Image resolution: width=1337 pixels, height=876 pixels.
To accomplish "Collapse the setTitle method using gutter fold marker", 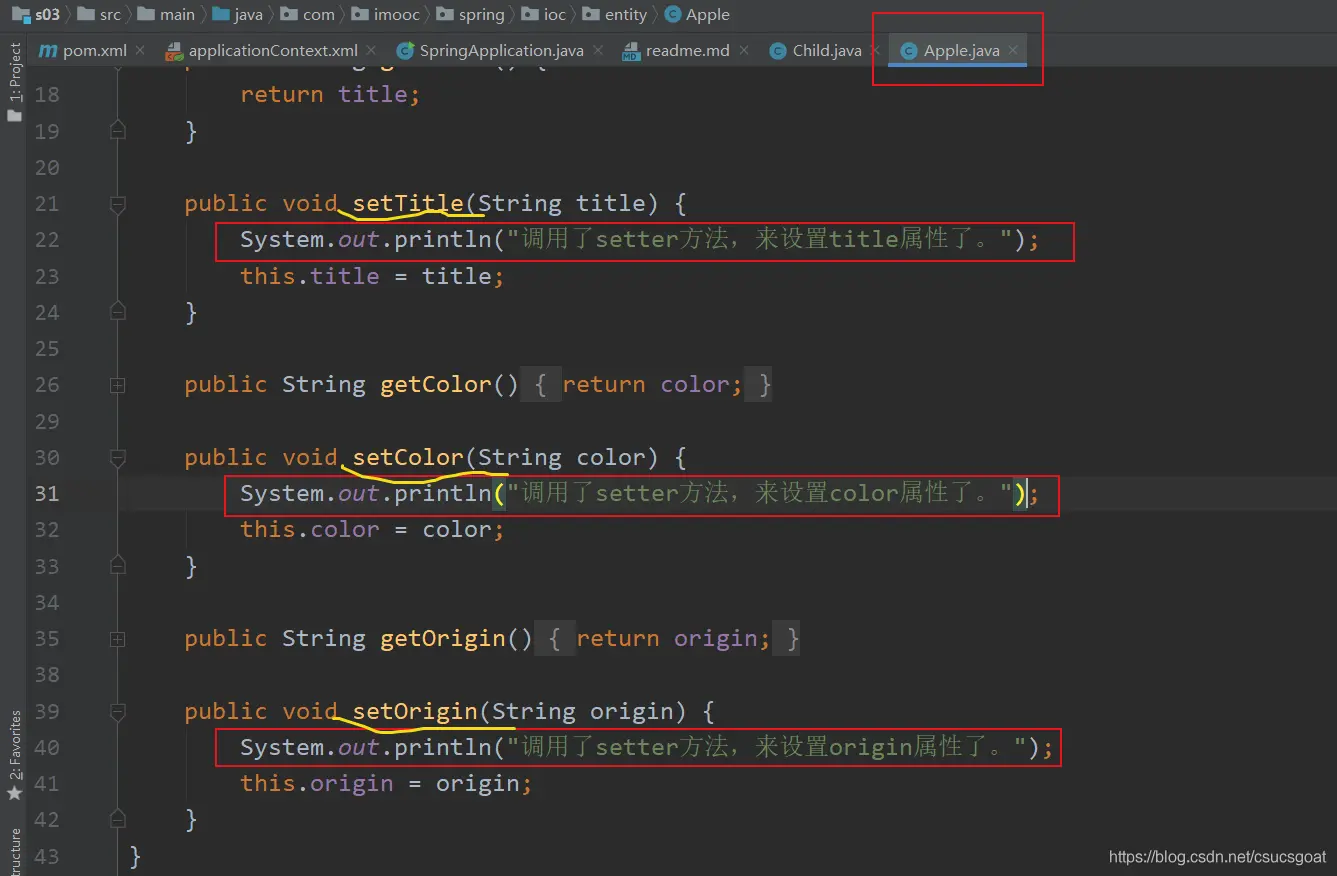I will [118, 204].
